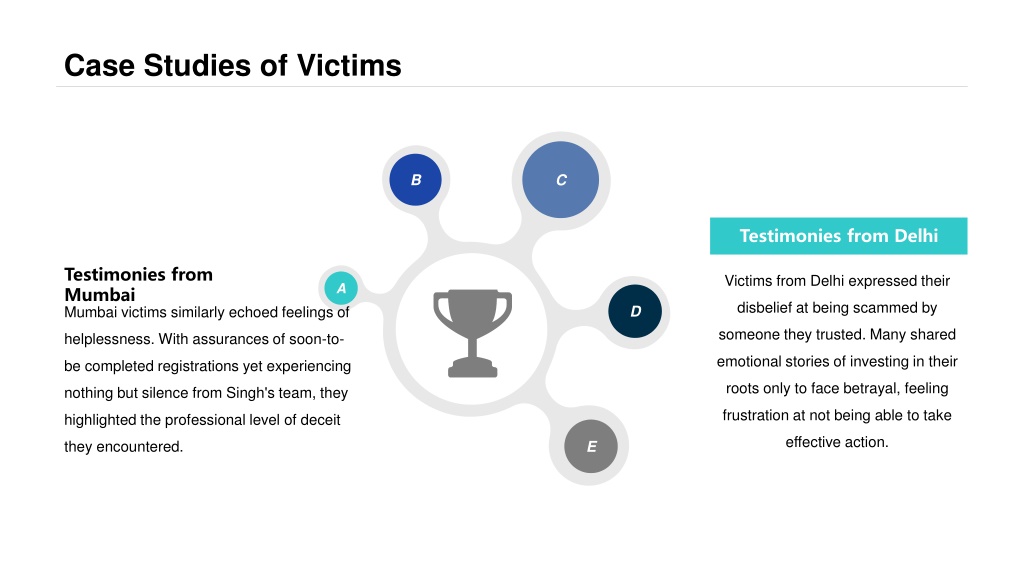The height and width of the screenshot is (576, 1024).
Task: Select the Mumbai victims paragraph text
Action: tap(207, 379)
